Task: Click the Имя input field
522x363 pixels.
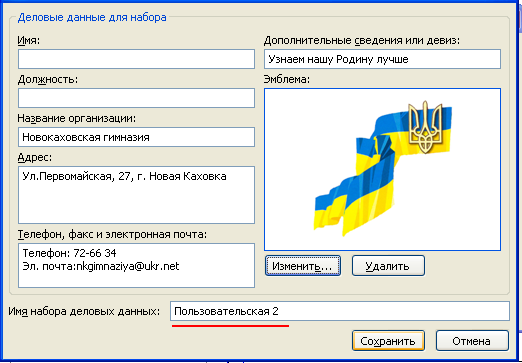Action: pos(136,59)
